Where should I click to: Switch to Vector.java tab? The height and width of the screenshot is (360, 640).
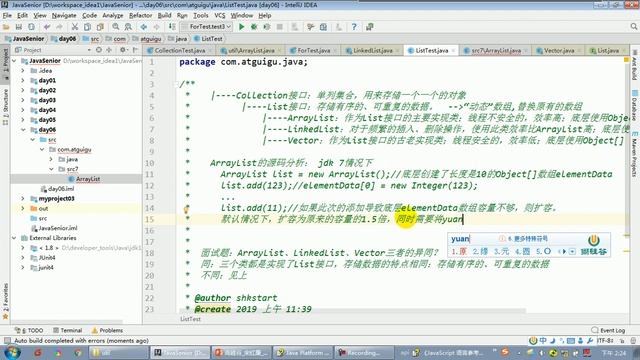(x=559, y=51)
